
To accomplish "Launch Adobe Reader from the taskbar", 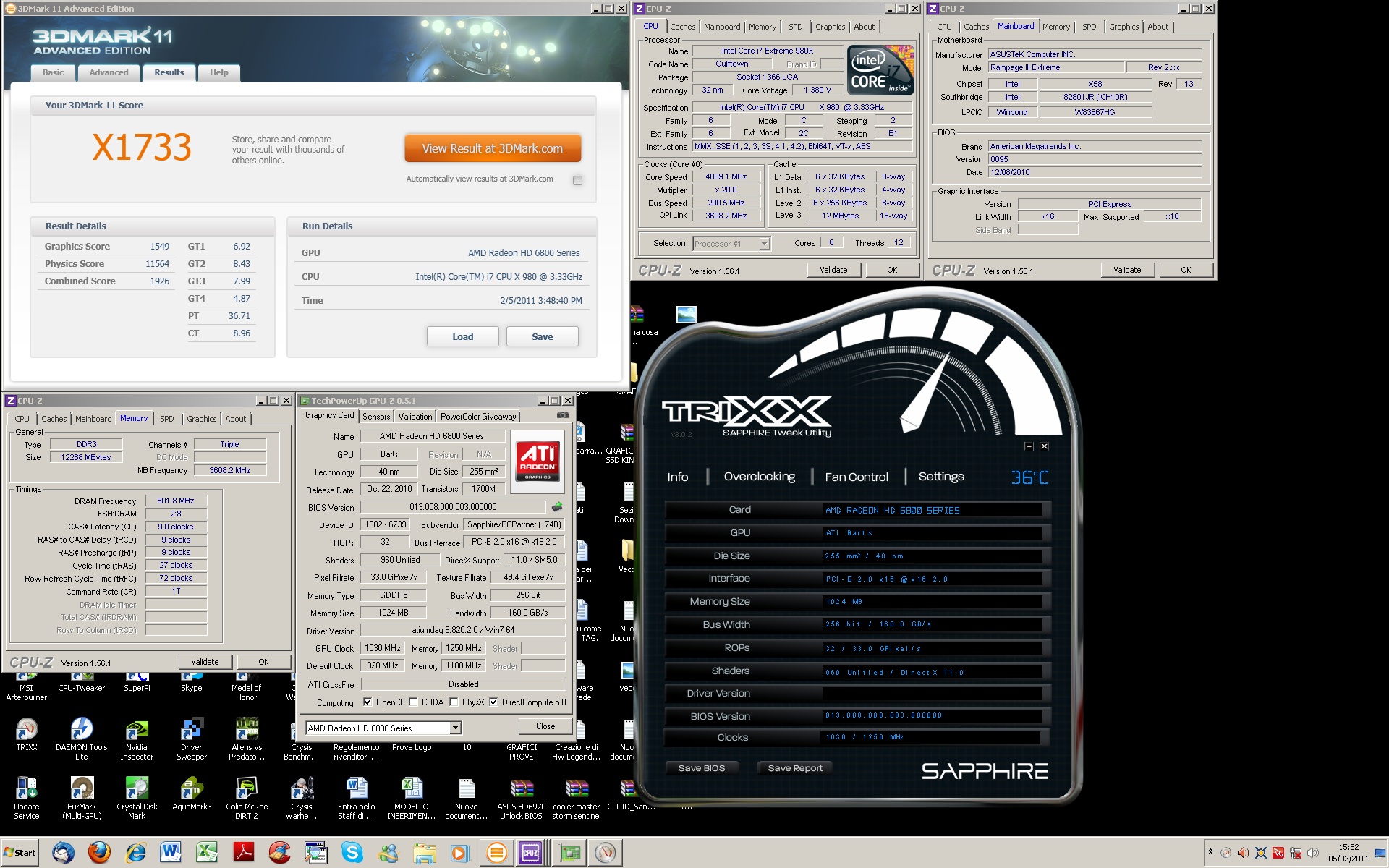I will [x=243, y=853].
